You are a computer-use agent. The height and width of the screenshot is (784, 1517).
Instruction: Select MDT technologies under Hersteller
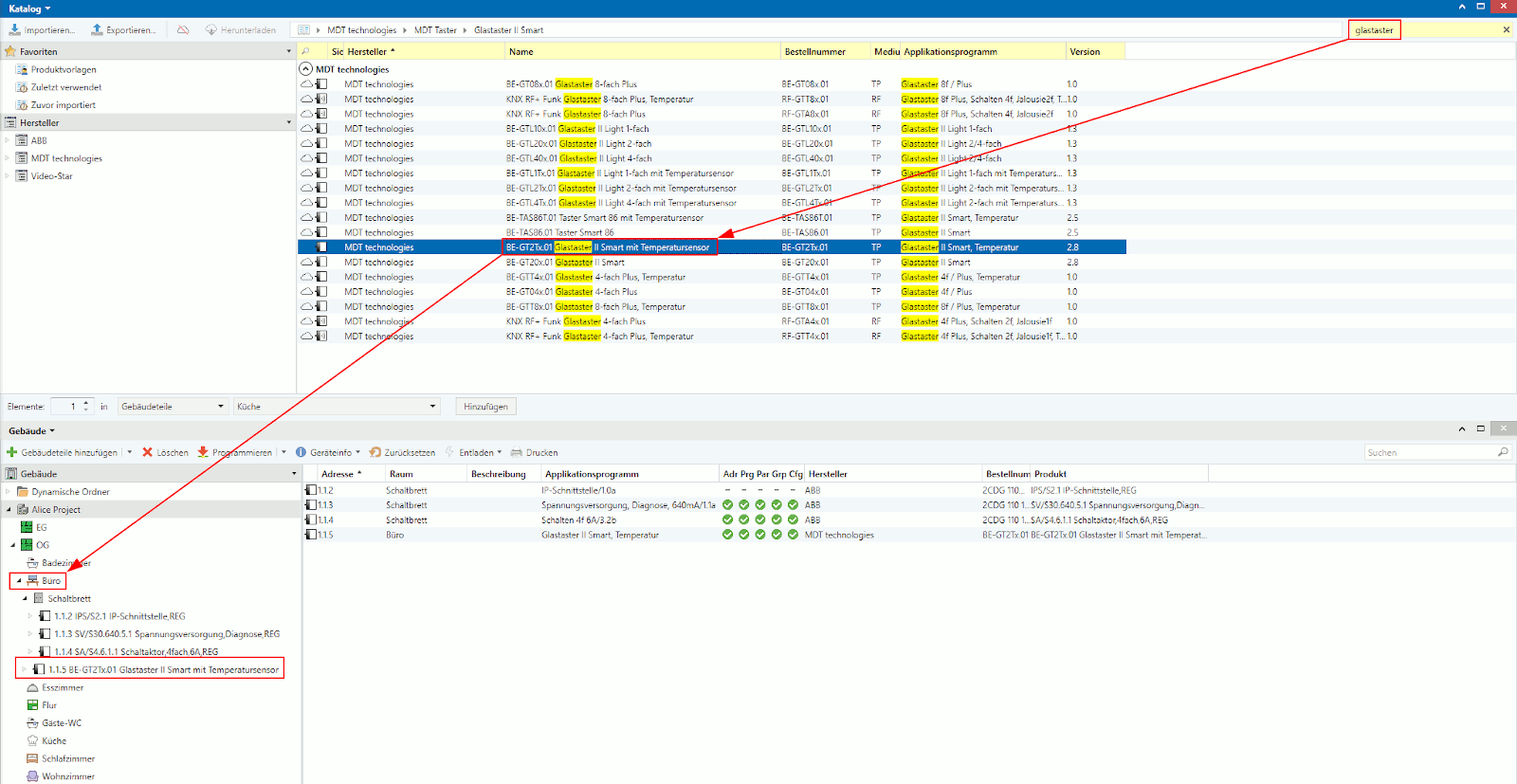[x=59, y=158]
